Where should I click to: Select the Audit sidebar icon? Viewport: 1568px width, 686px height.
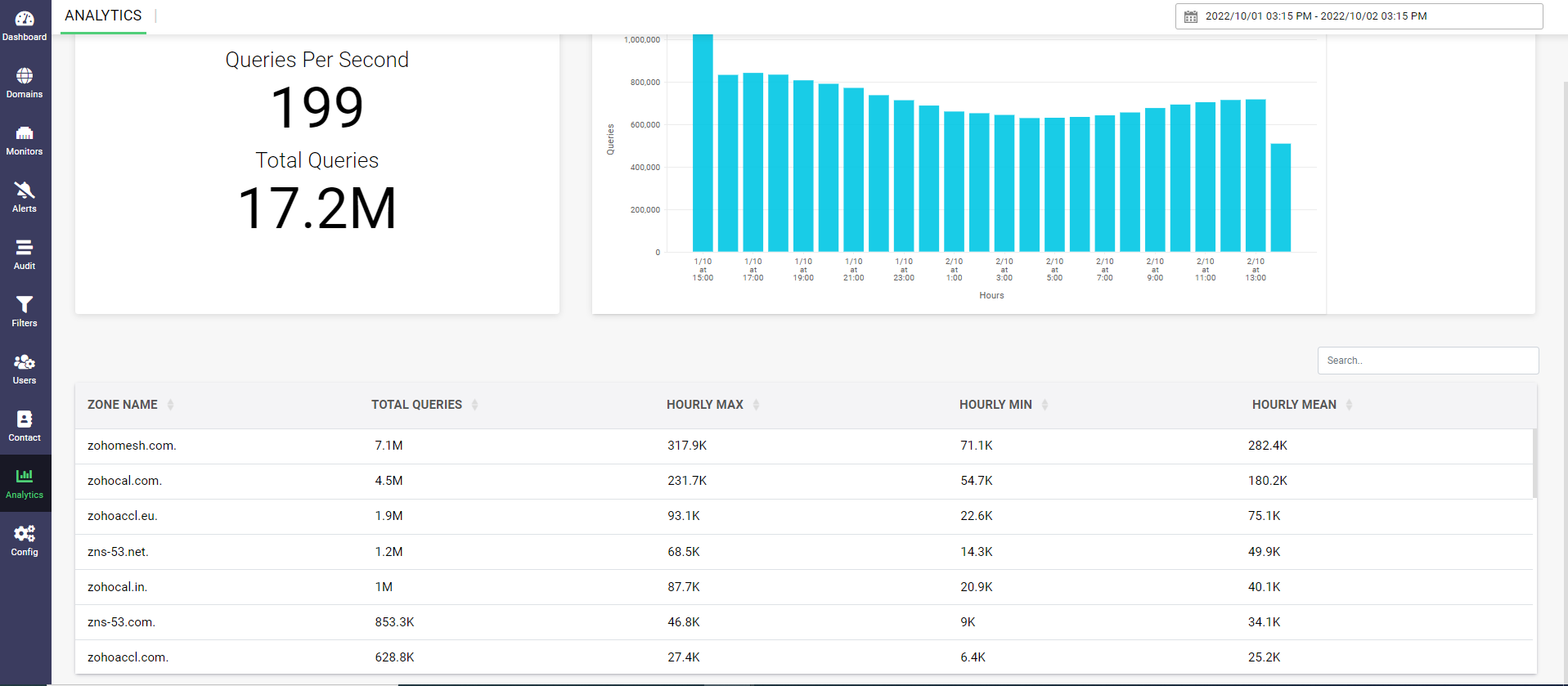point(25,248)
